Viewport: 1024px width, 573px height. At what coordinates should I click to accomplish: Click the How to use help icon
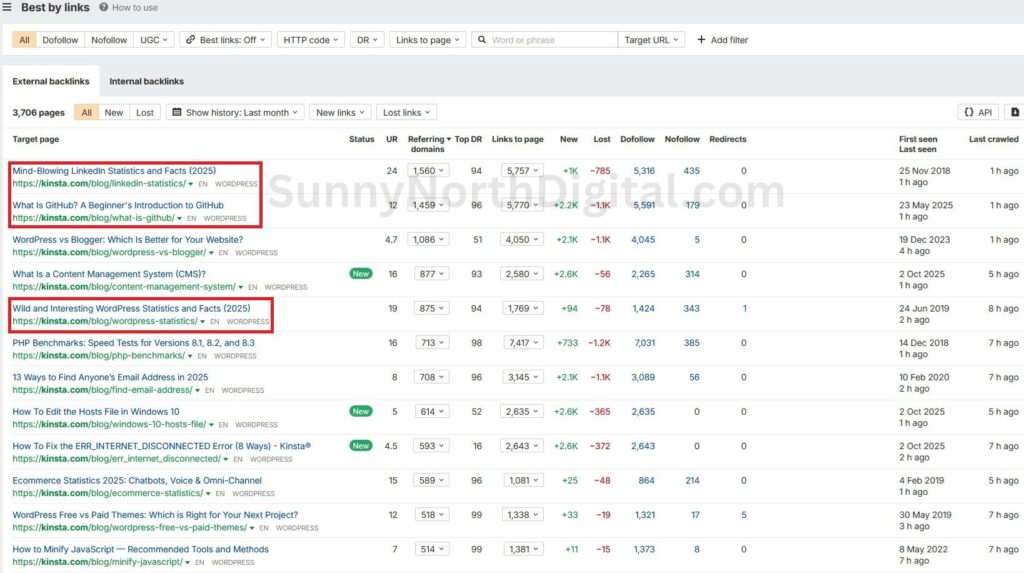click(104, 7)
